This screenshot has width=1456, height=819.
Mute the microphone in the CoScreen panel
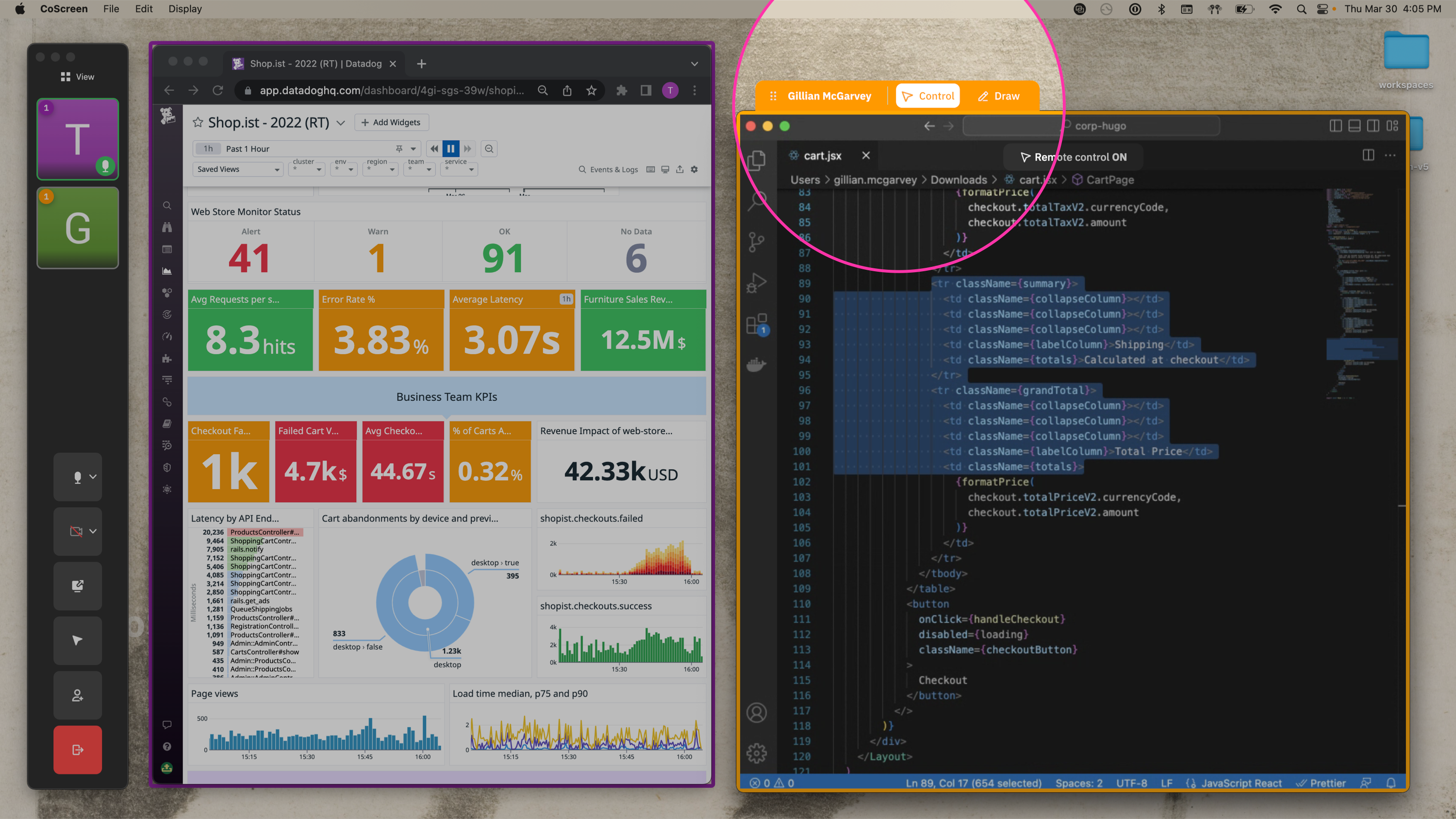click(x=78, y=477)
